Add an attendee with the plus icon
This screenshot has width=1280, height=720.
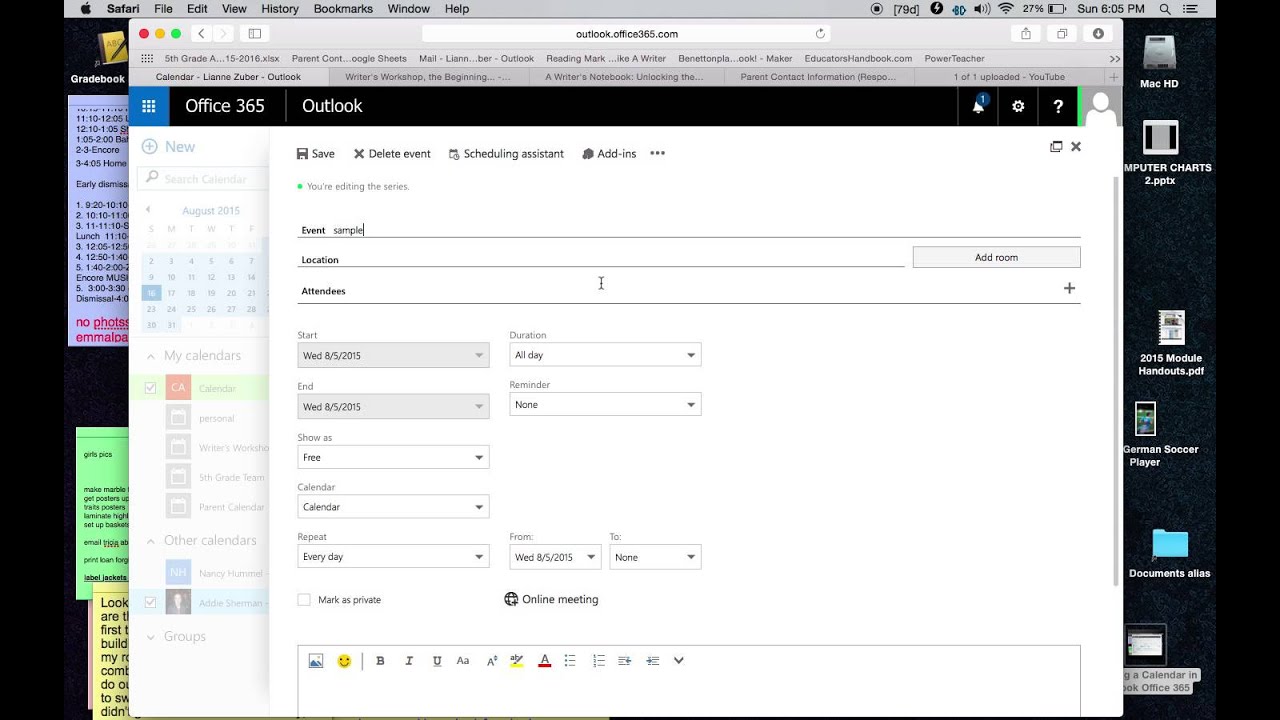pos(1069,288)
